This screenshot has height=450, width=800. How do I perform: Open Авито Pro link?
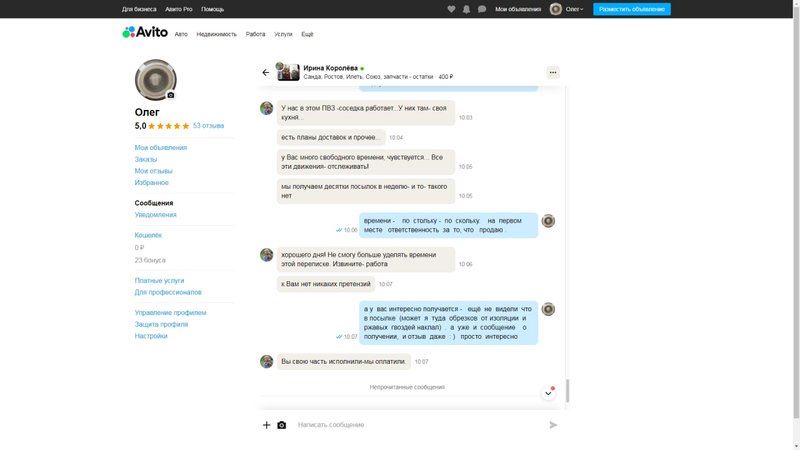point(179,9)
